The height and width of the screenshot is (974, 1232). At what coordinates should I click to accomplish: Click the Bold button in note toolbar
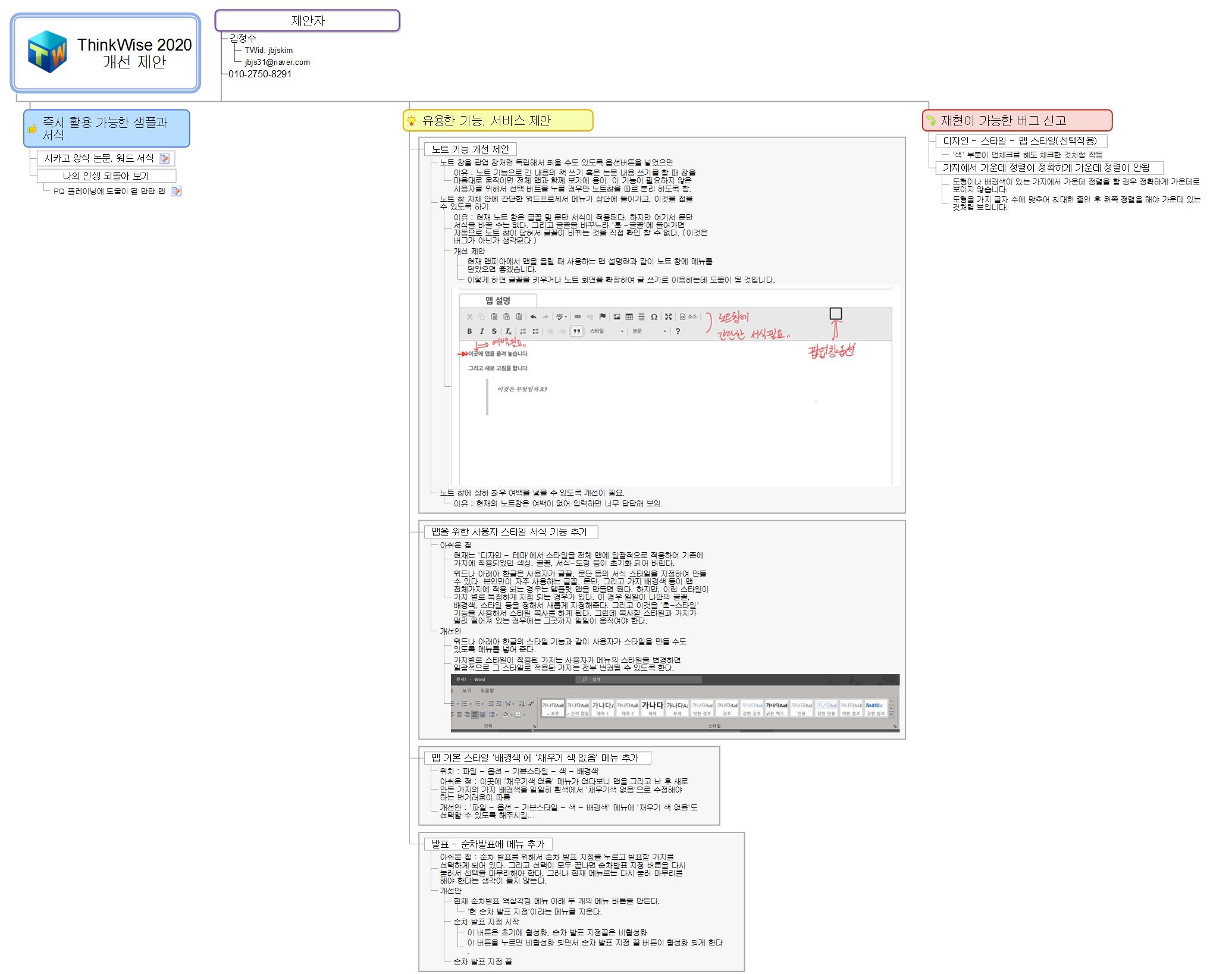pyautogui.click(x=469, y=331)
